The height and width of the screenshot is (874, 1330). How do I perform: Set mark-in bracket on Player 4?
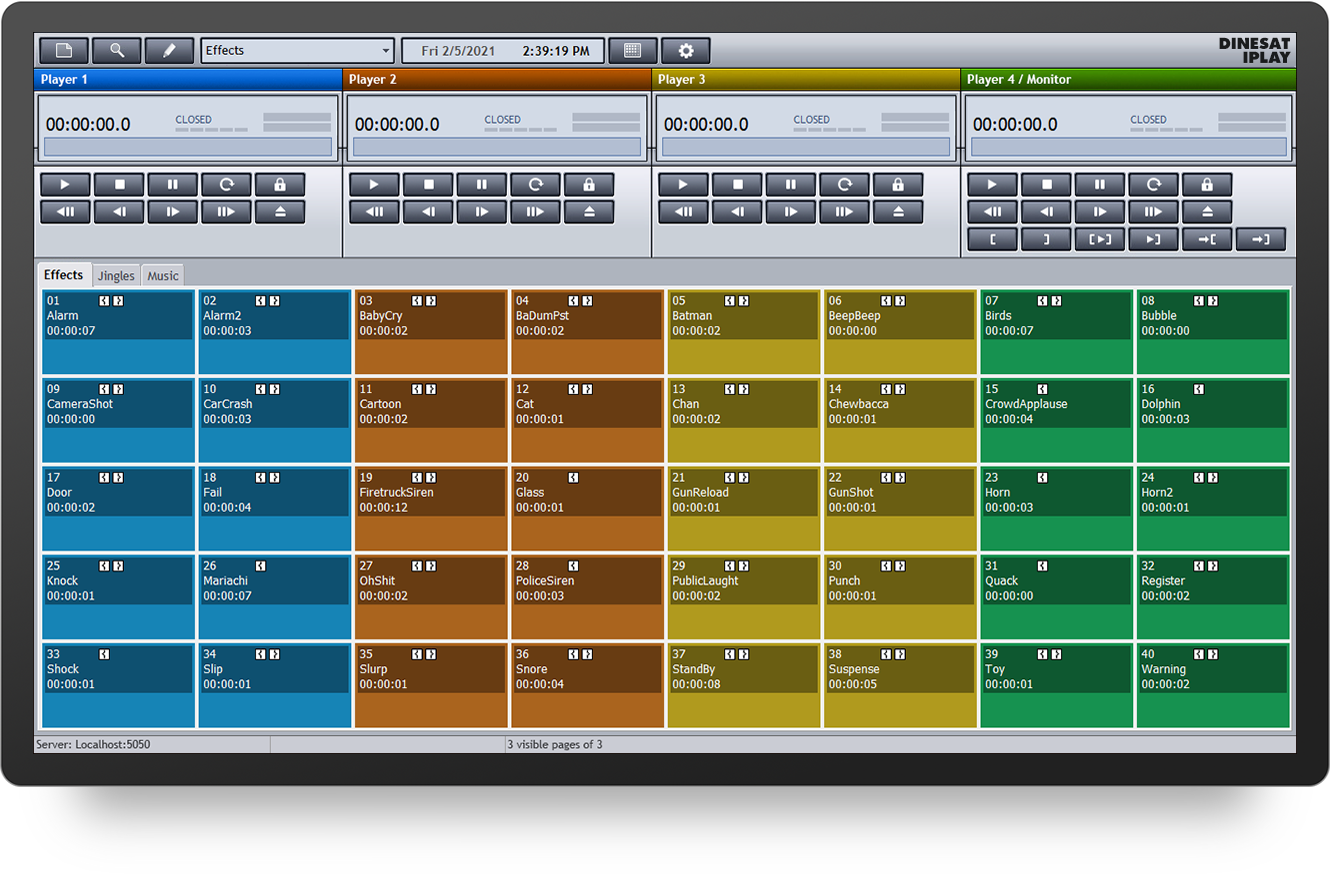click(x=992, y=239)
